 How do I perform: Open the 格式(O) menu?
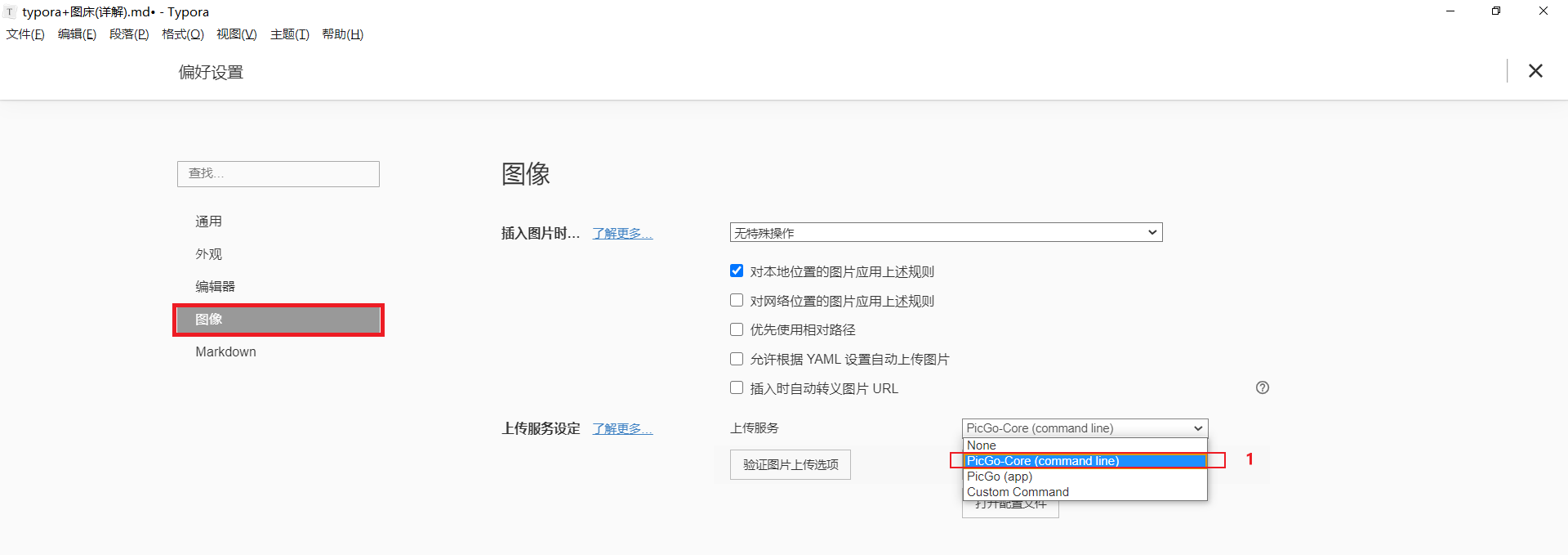(183, 34)
